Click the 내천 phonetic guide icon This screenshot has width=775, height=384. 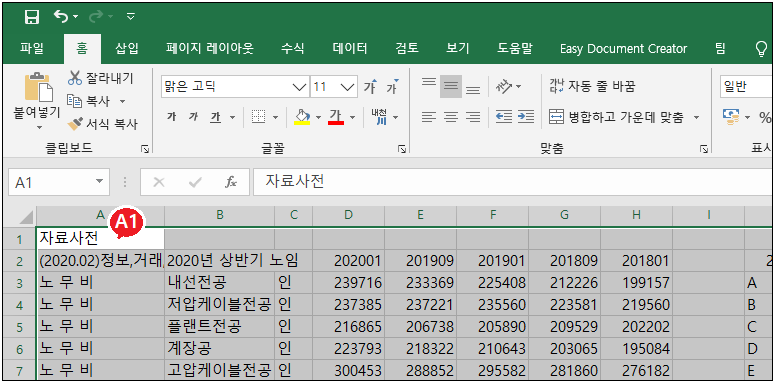point(380,117)
